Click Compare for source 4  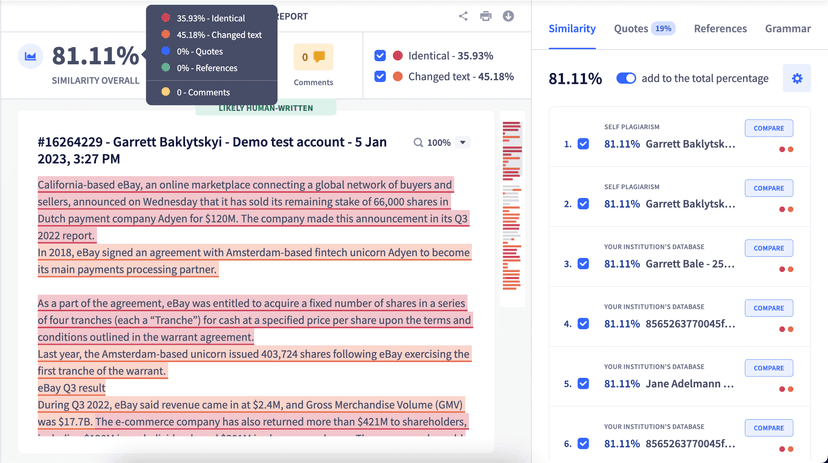[x=769, y=308]
